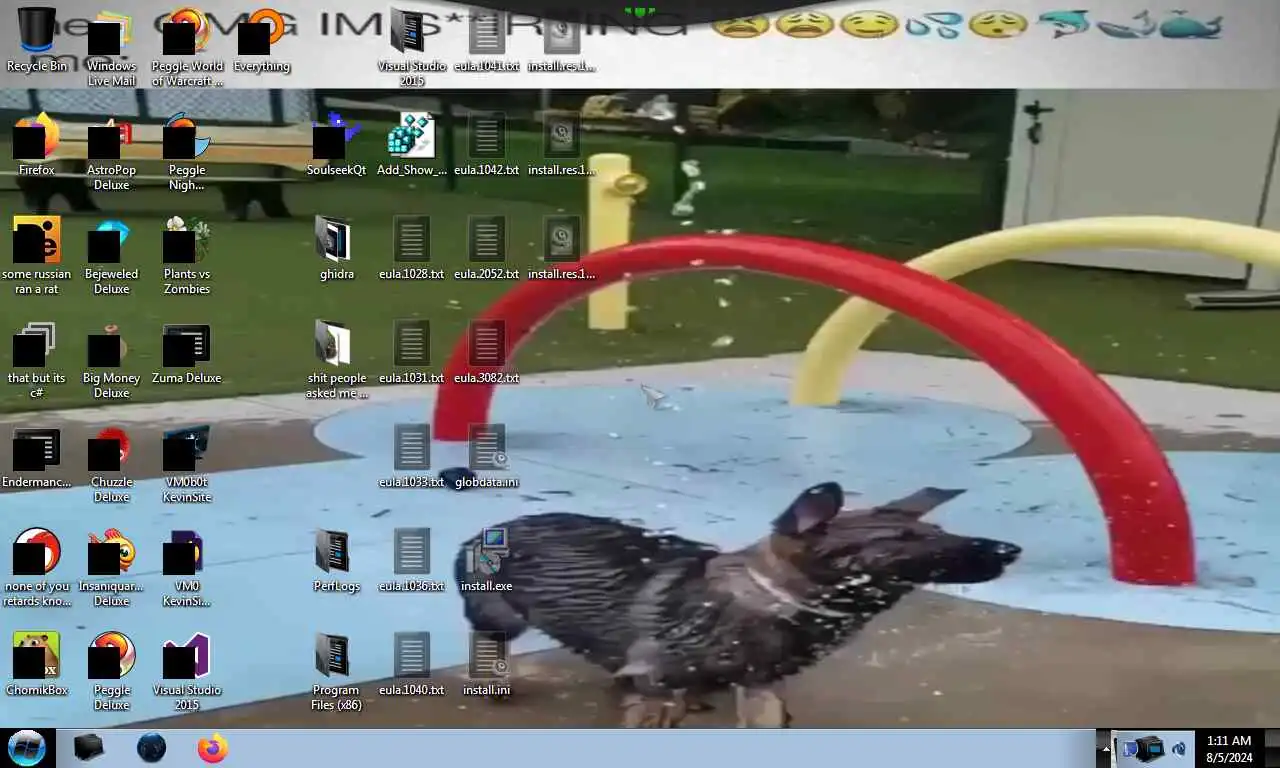Select eula.1040.txt file
This screenshot has width=1280, height=768.
pyautogui.click(x=411, y=664)
